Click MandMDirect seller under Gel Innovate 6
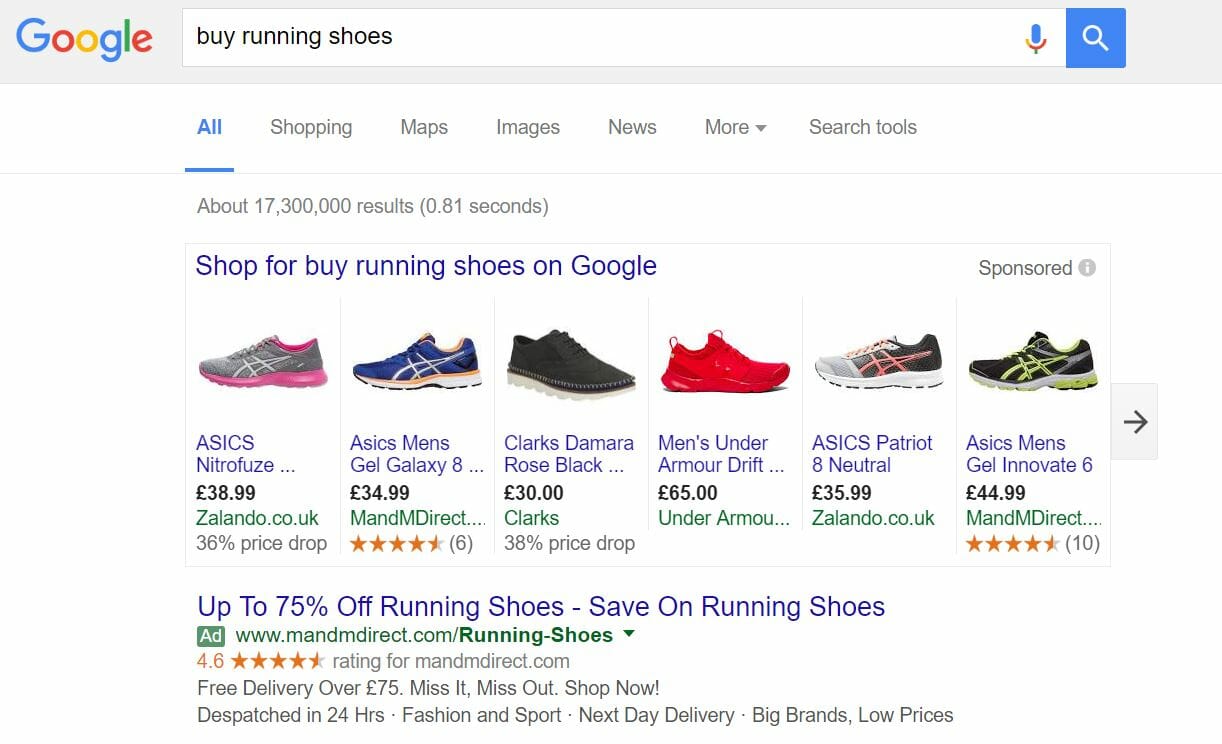Viewport: 1222px width, 744px height. (x=1034, y=518)
